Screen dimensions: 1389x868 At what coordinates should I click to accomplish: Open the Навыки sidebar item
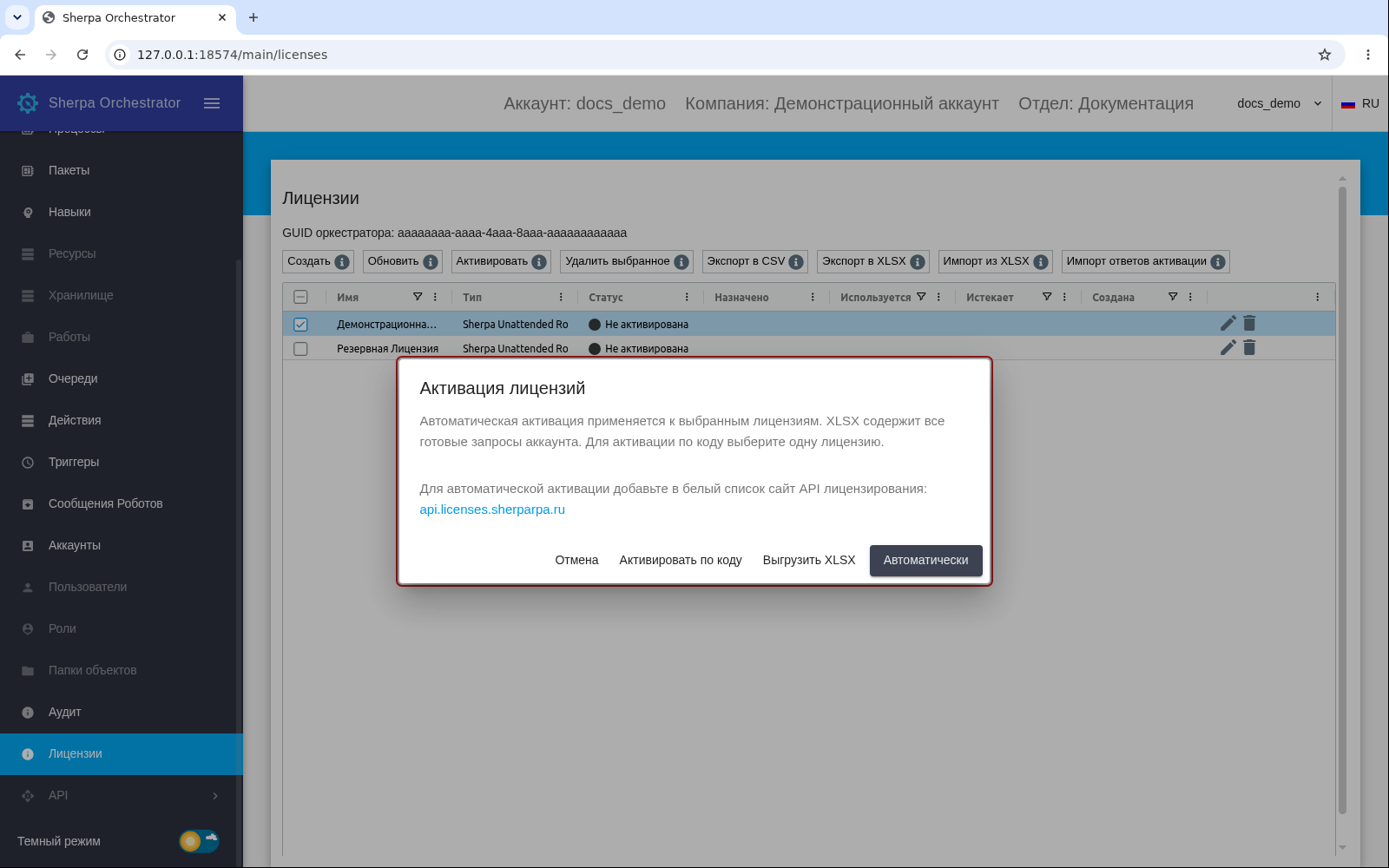click(x=121, y=212)
